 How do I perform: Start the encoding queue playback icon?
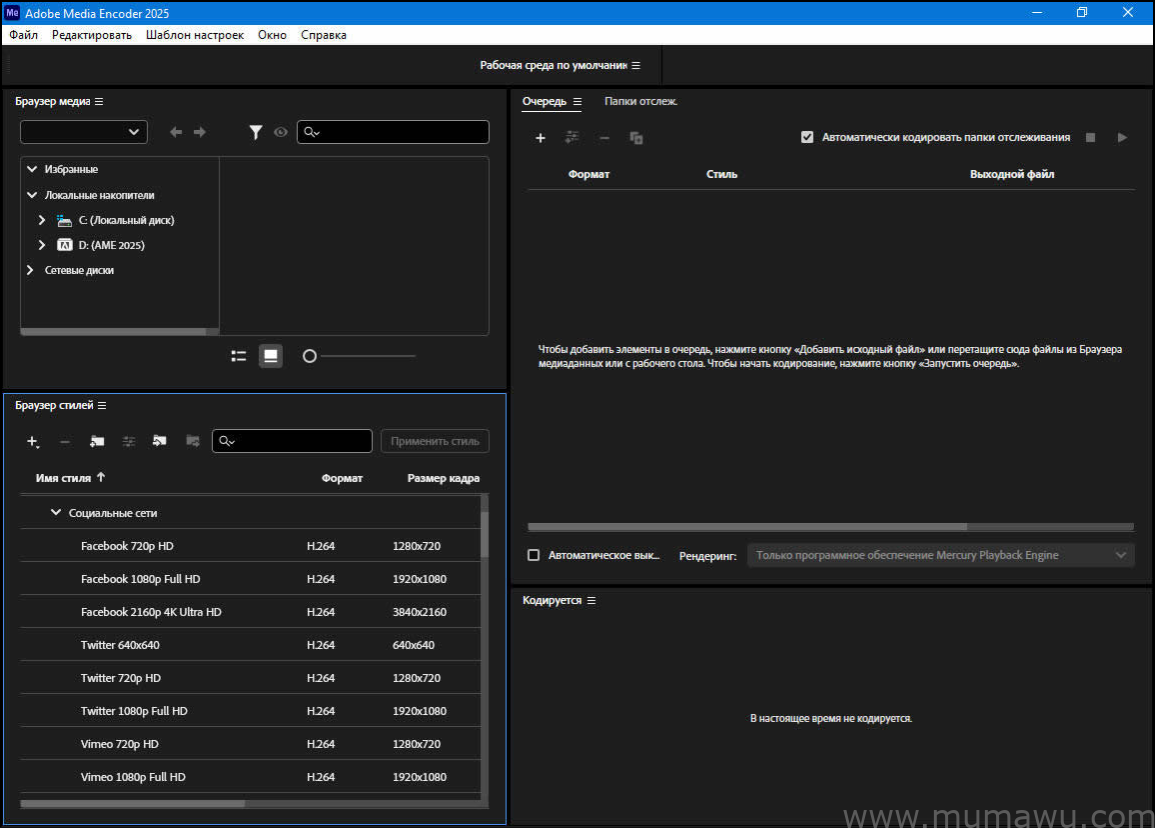click(x=1122, y=137)
